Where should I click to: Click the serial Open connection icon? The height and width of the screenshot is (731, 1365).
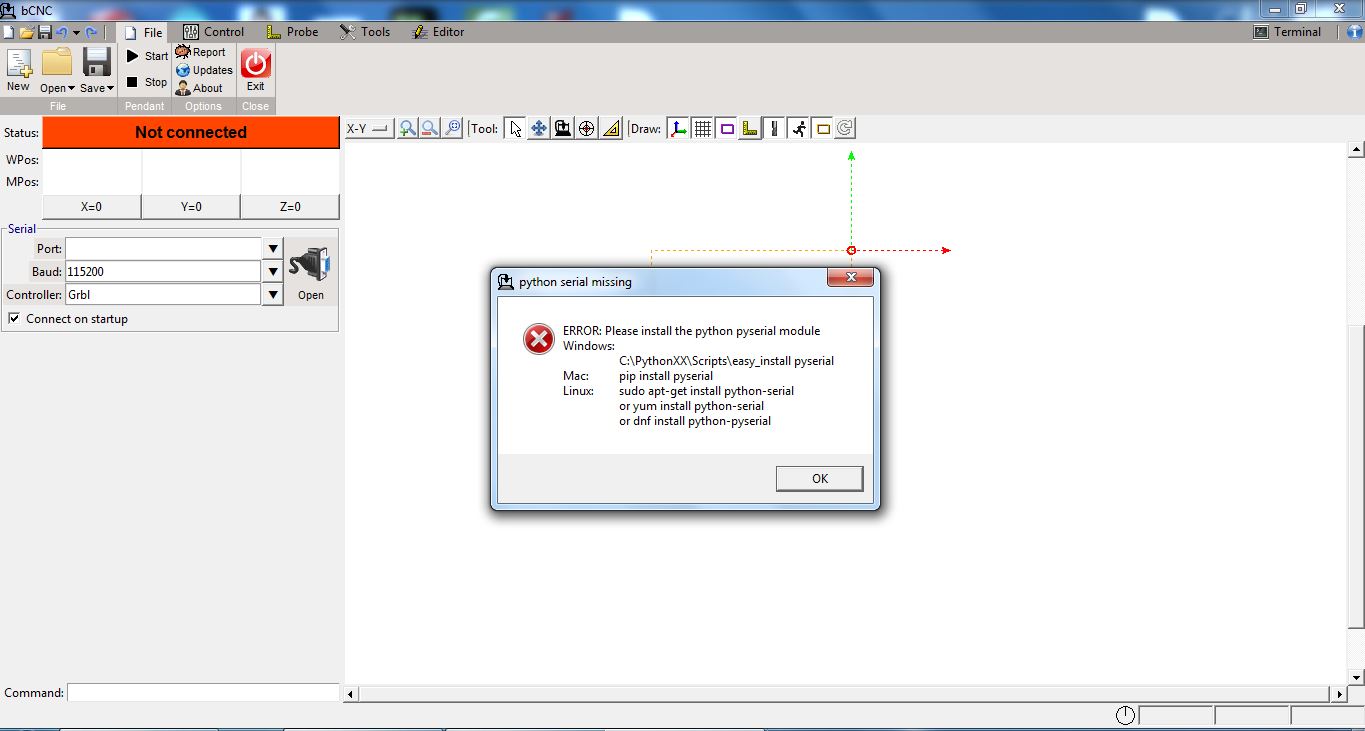pos(311,271)
